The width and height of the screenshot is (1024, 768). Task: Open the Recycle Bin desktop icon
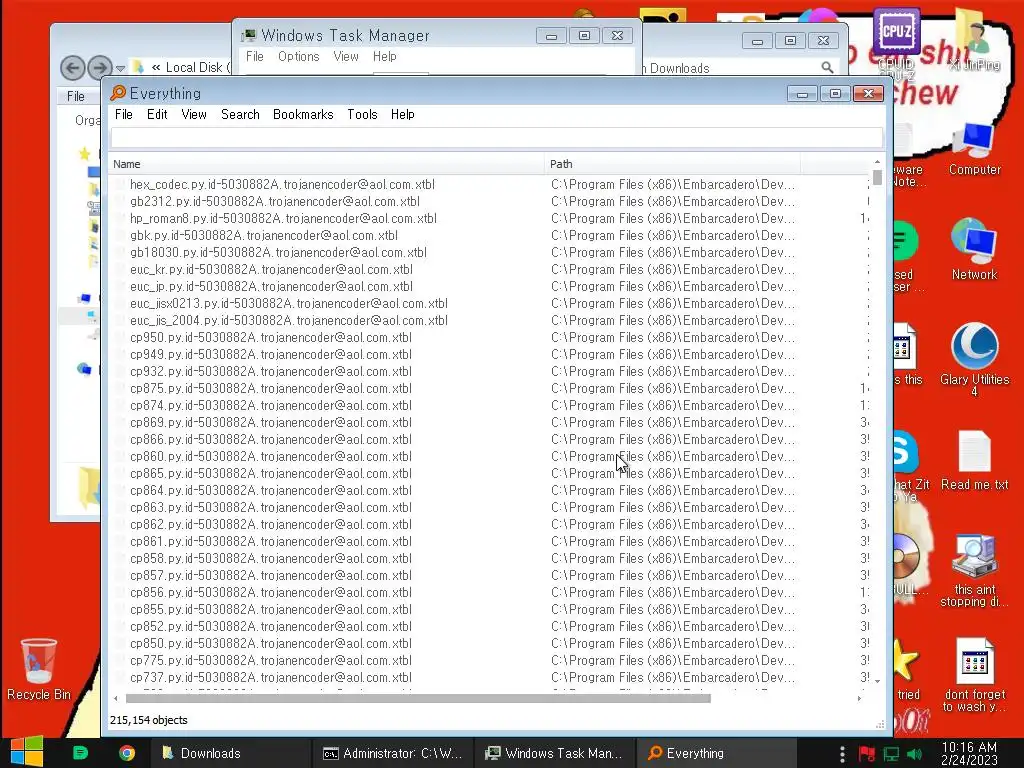[39, 669]
